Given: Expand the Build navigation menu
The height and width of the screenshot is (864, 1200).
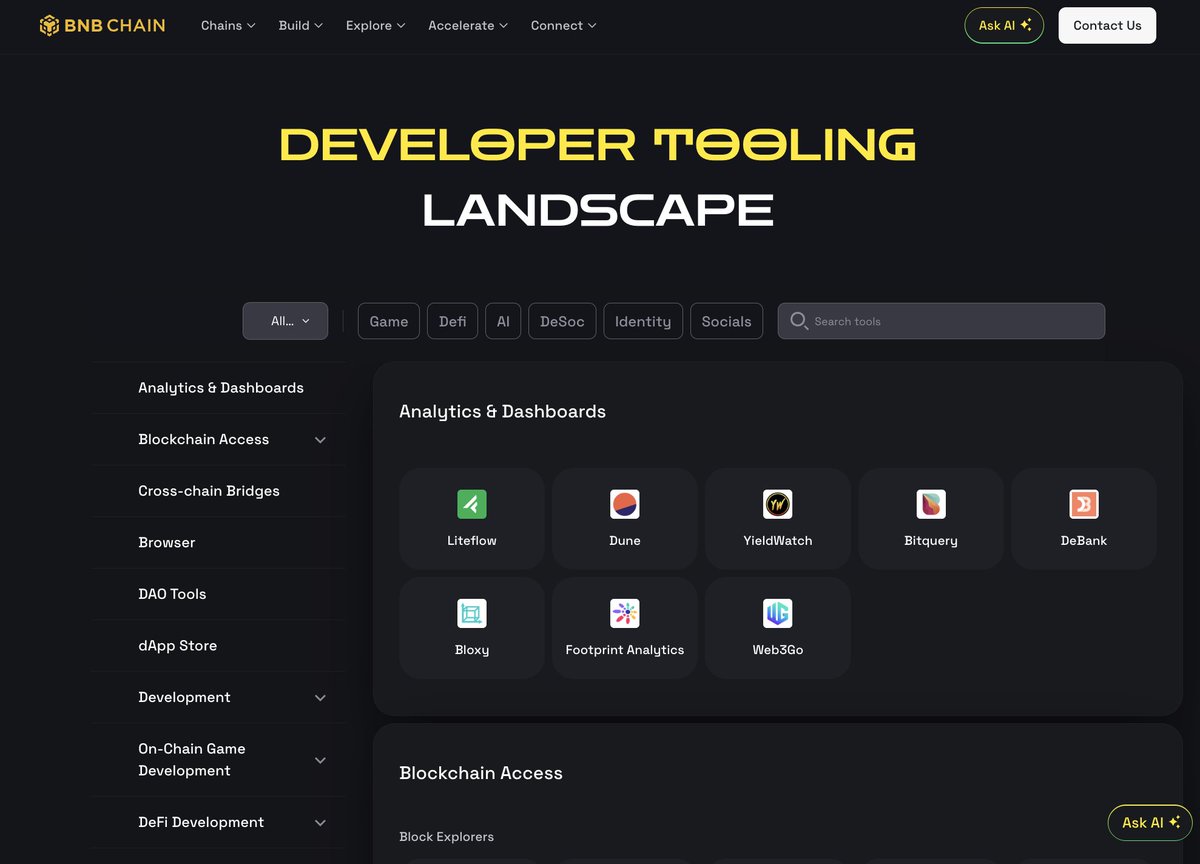Looking at the screenshot, I should 300,25.
